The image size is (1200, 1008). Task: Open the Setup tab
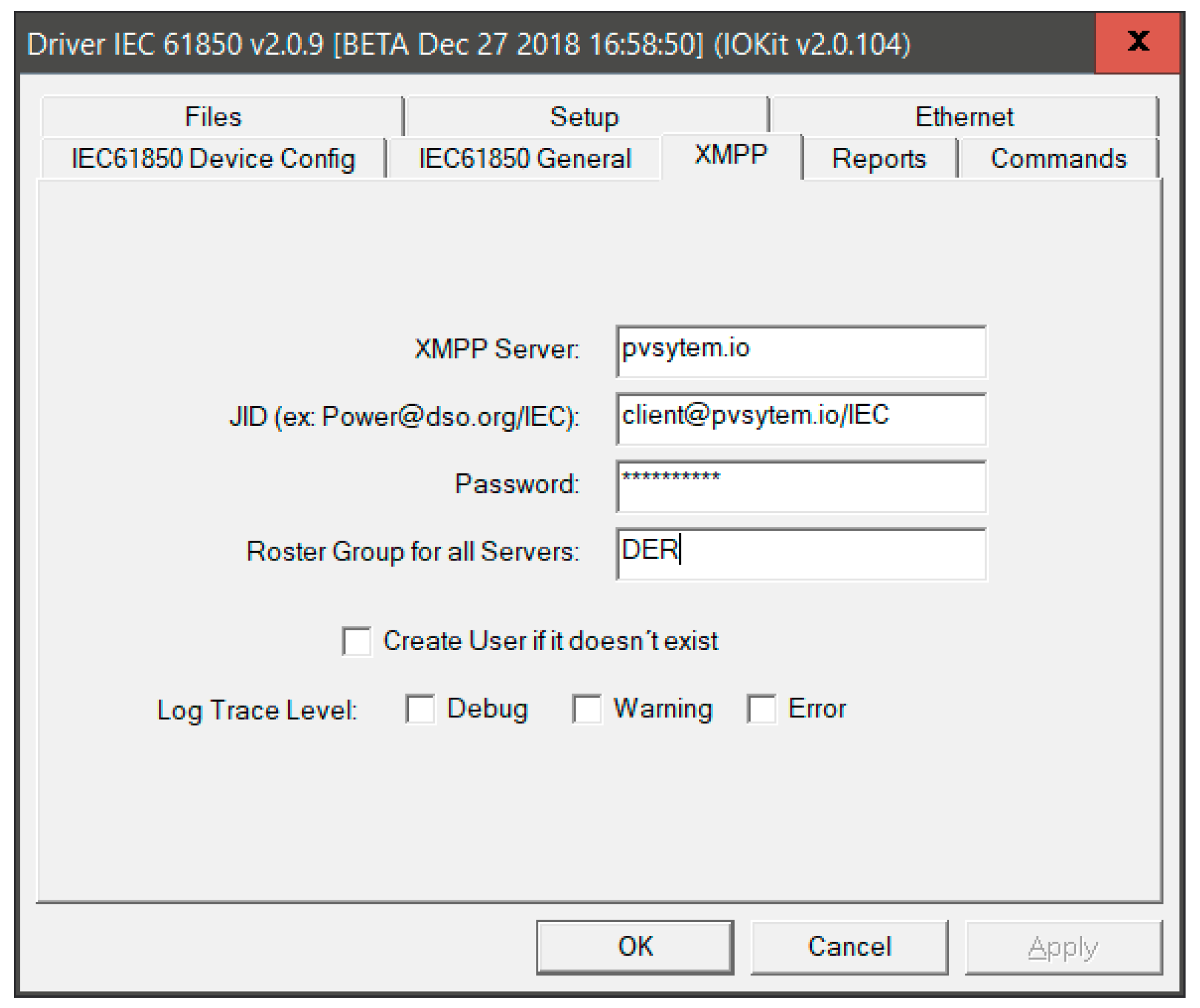tap(584, 117)
